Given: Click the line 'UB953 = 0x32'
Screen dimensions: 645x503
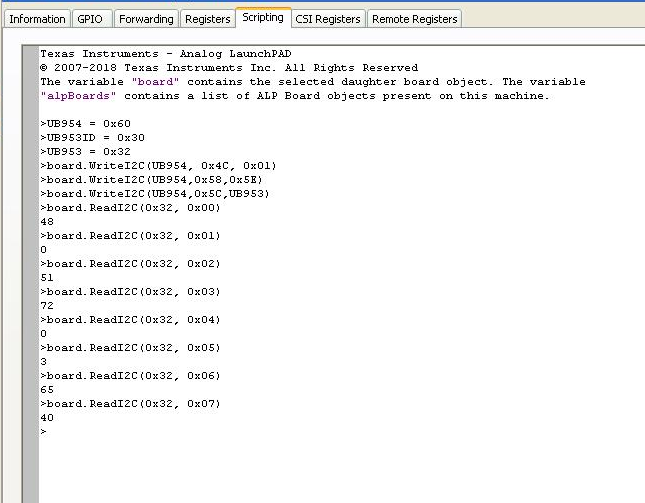Looking at the screenshot, I should 86,152.
